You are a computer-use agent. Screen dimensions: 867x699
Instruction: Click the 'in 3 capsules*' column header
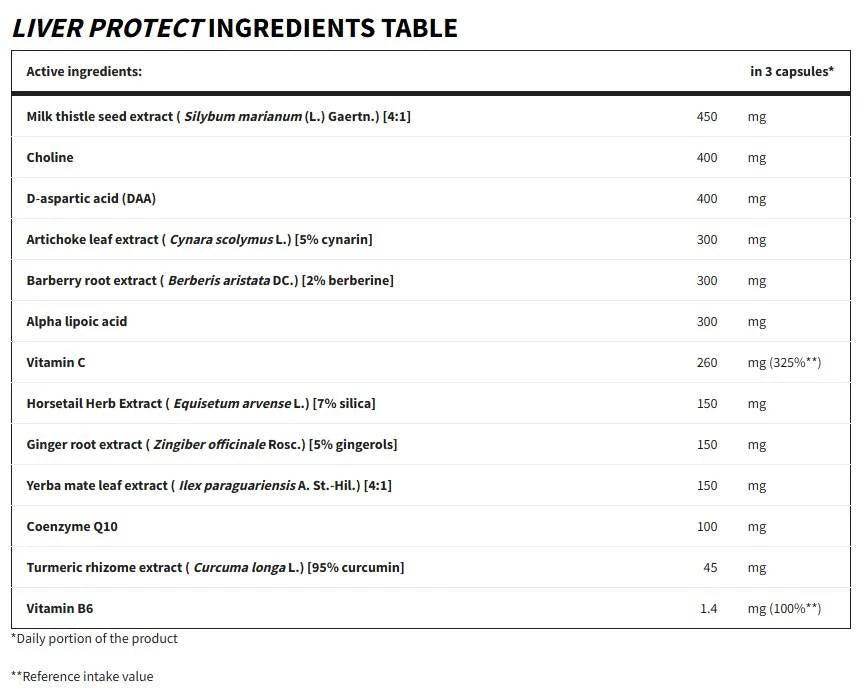pos(792,71)
